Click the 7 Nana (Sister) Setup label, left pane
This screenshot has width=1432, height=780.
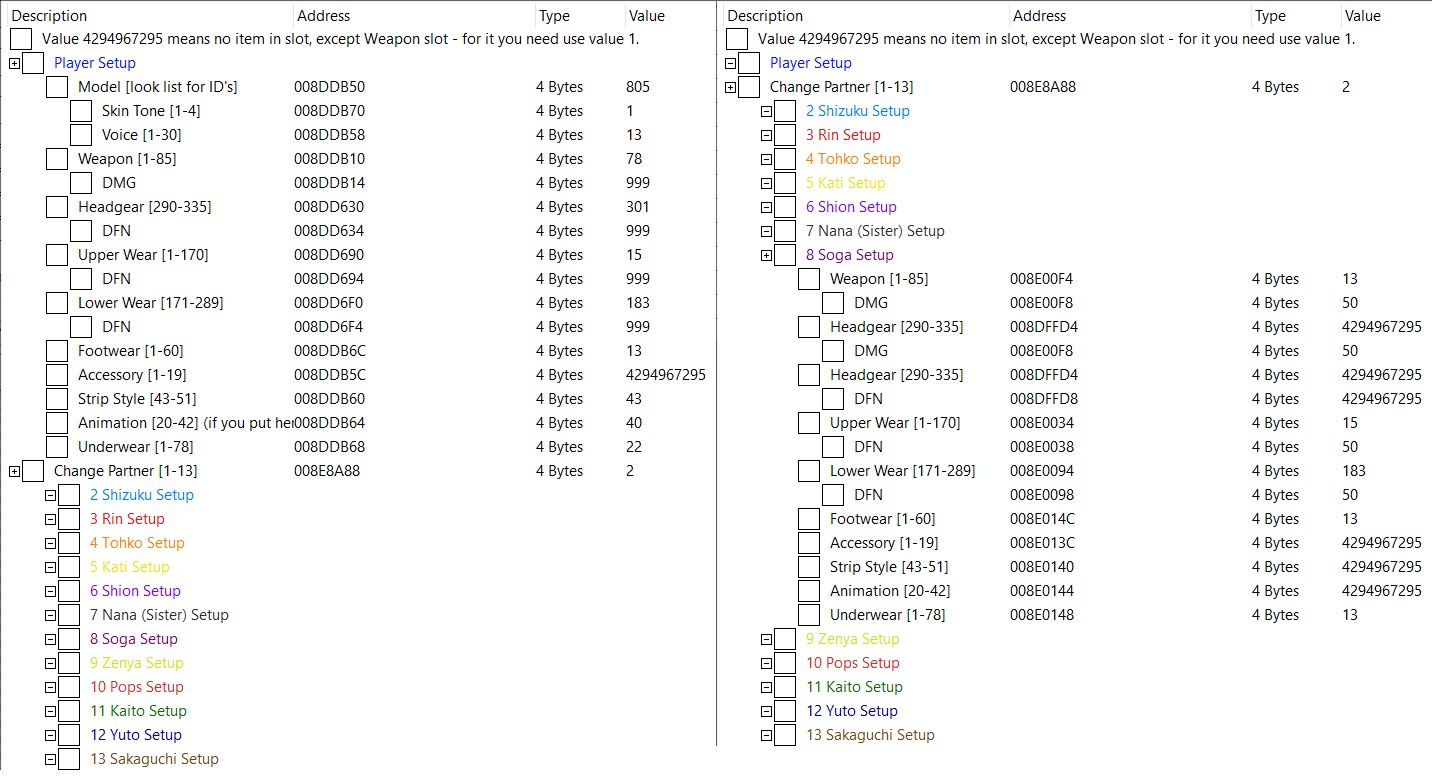[159, 615]
